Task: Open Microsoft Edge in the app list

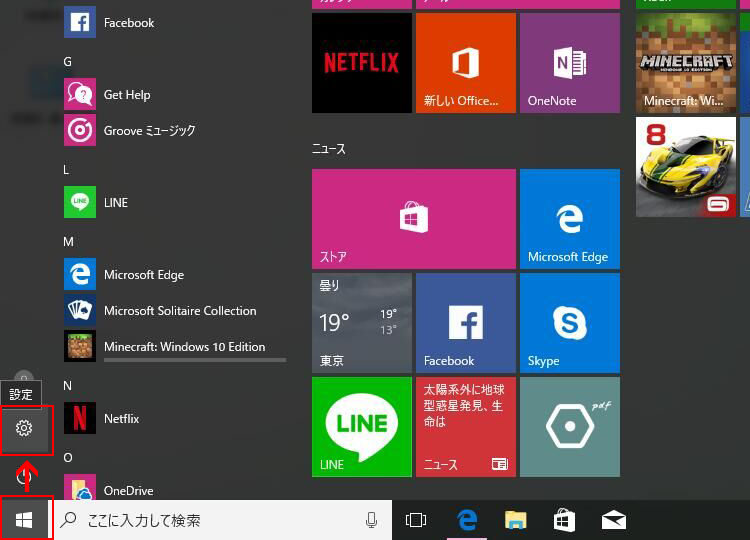Action: 175,275
